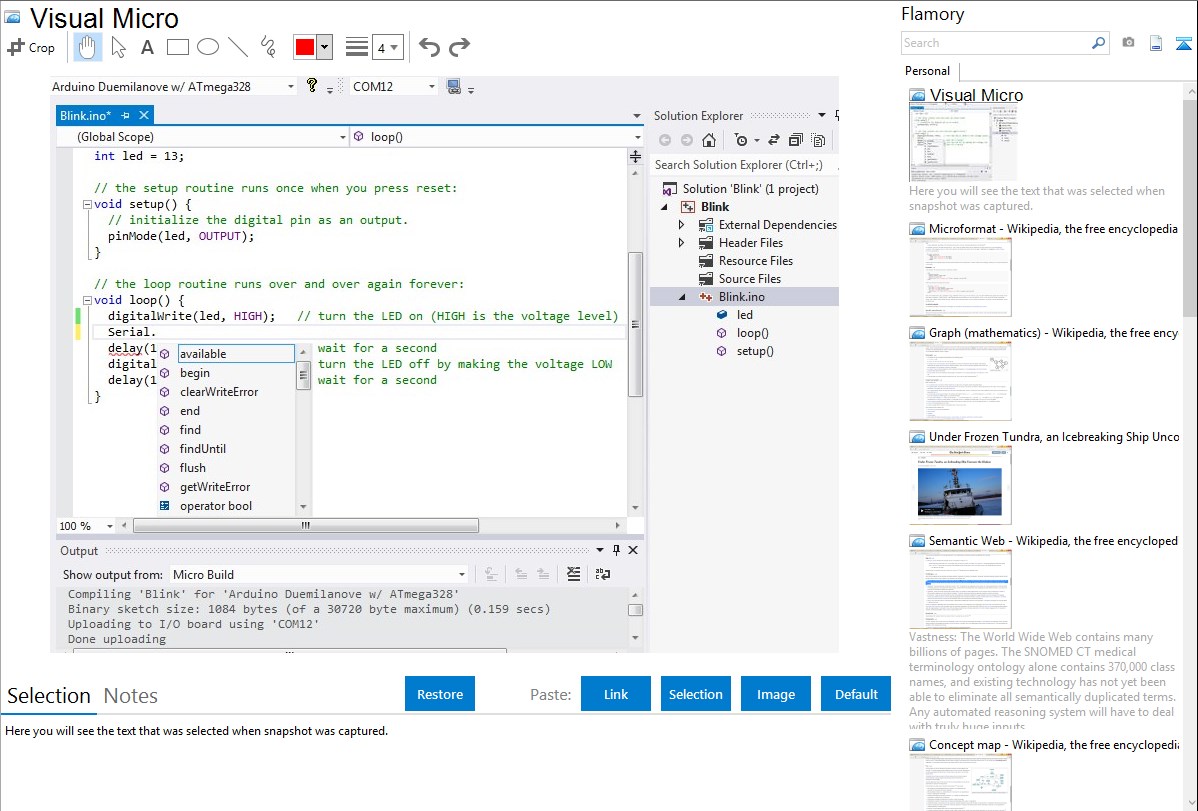Click the Flamory Search field
Screen dimensions: 1198x811
pos(996,43)
